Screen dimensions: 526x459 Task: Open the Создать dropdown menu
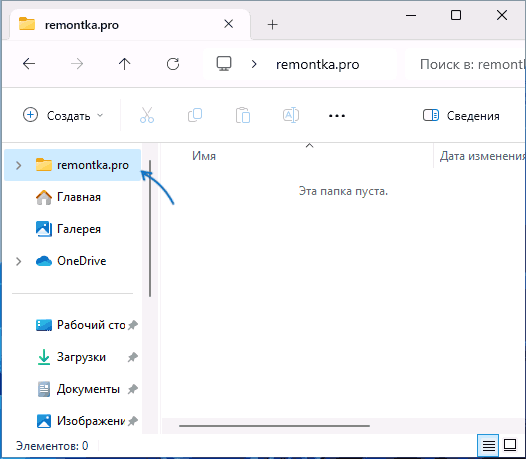click(63, 116)
